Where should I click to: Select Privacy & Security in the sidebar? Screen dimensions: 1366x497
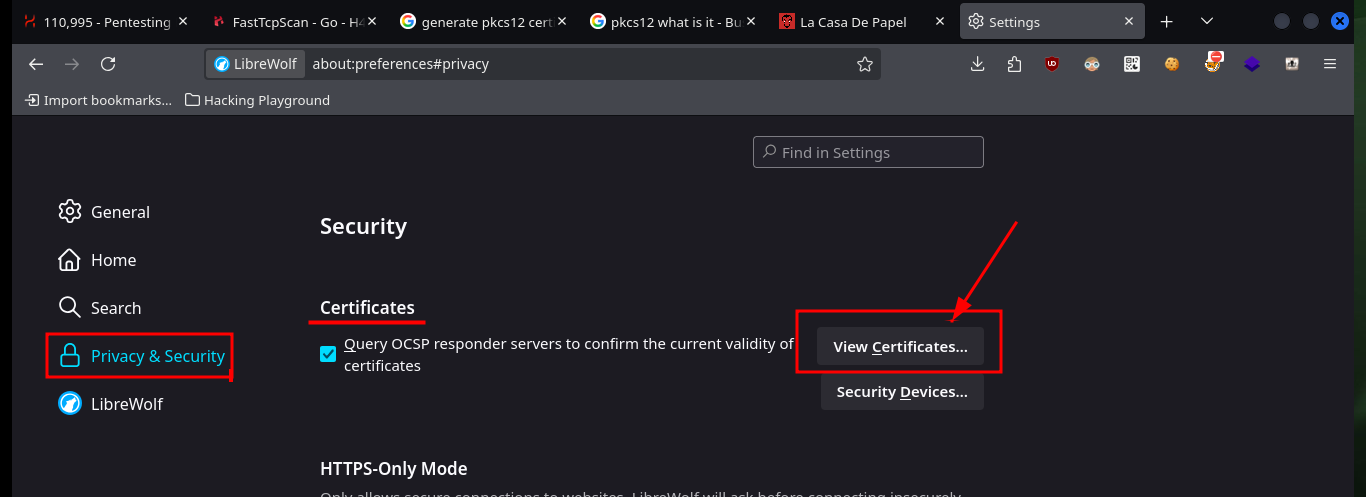[x=140, y=356]
